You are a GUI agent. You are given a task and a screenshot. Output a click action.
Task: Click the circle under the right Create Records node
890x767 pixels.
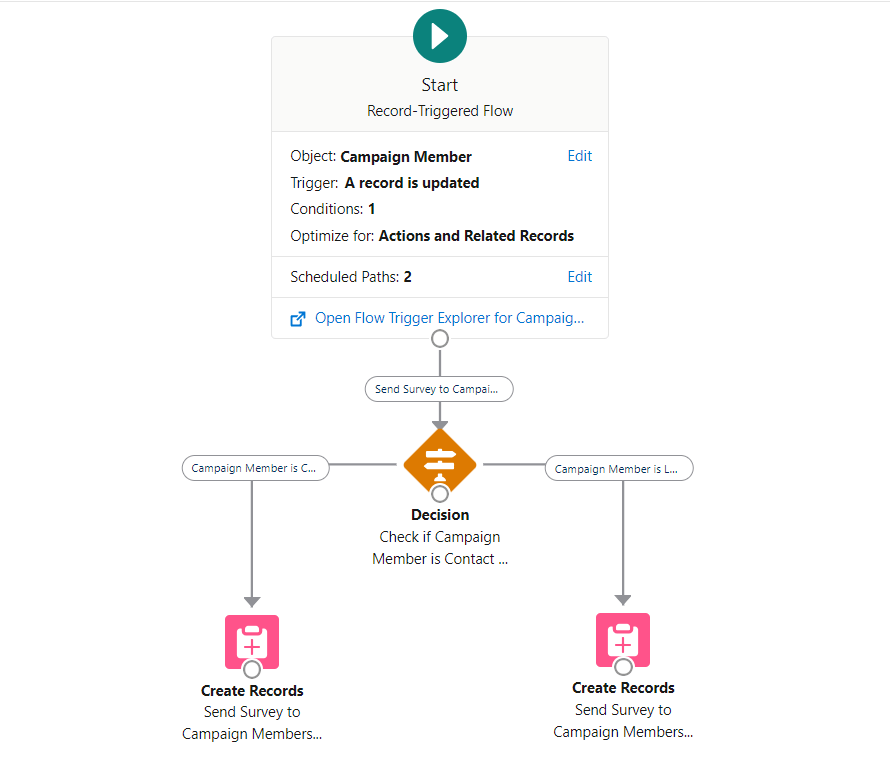[x=622, y=666]
